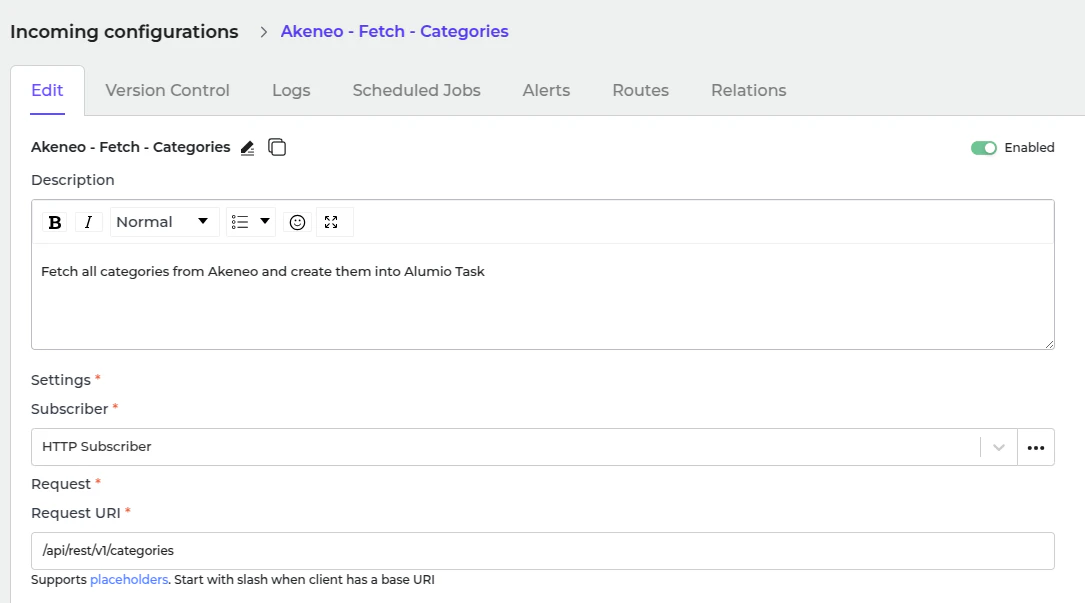
Task: Toggle italic formatting in description editor
Action: tap(88, 222)
